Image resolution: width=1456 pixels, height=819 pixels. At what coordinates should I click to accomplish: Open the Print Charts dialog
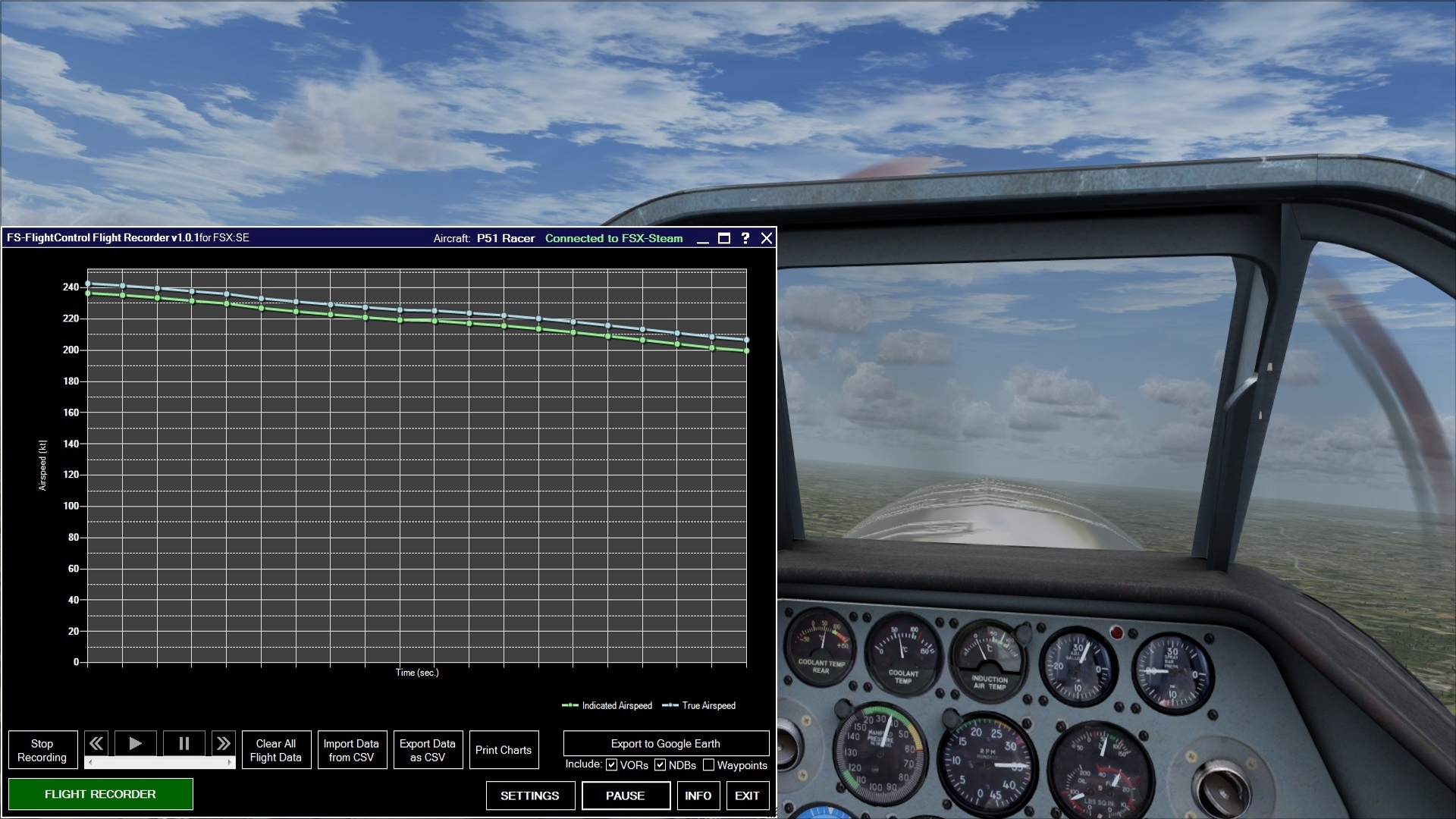click(504, 749)
